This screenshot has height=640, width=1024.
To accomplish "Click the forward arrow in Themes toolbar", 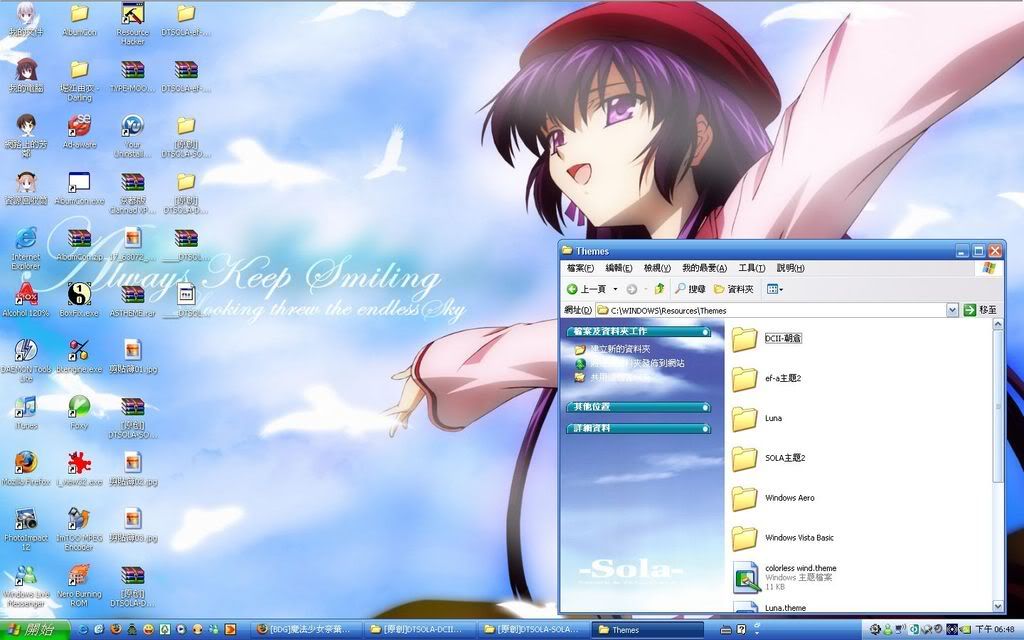I will pyautogui.click(x=632, y=289).
